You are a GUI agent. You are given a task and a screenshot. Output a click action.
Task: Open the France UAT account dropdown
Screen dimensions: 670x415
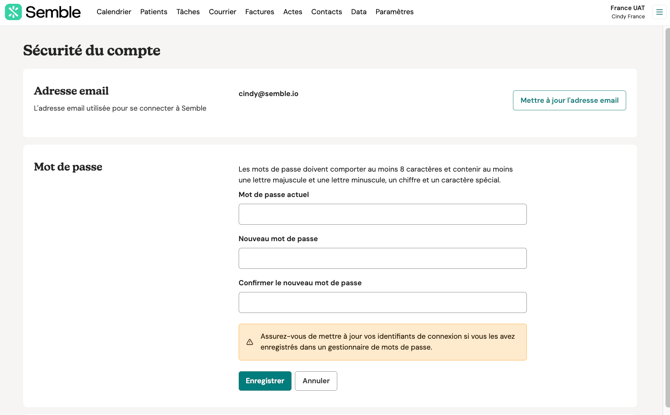(x=628, y=12)
